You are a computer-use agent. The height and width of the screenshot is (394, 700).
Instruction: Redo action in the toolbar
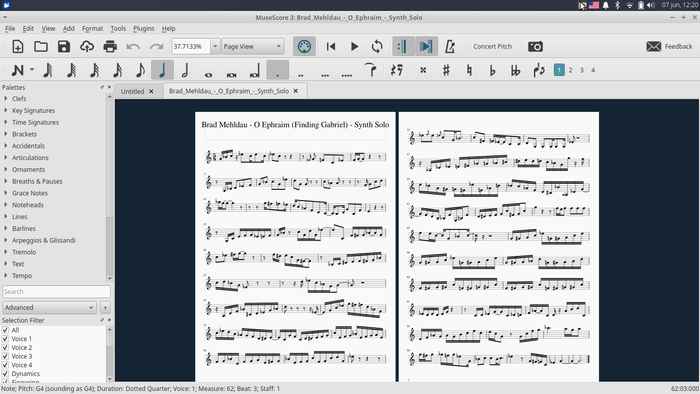[156, 46]
